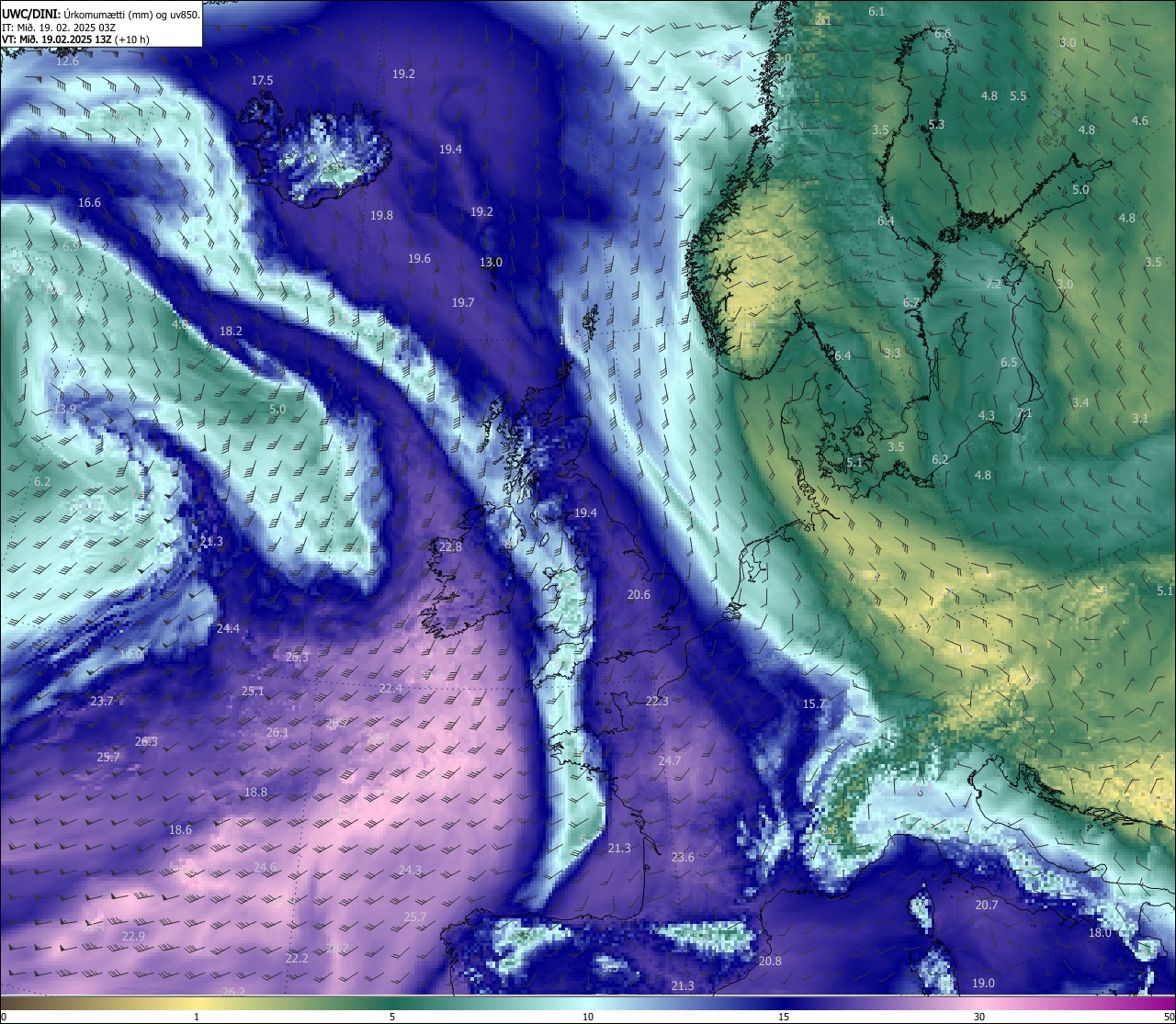Click the 20.7 value near Italy
Screen dimensions: 1176x1024
tap(986, 906)
